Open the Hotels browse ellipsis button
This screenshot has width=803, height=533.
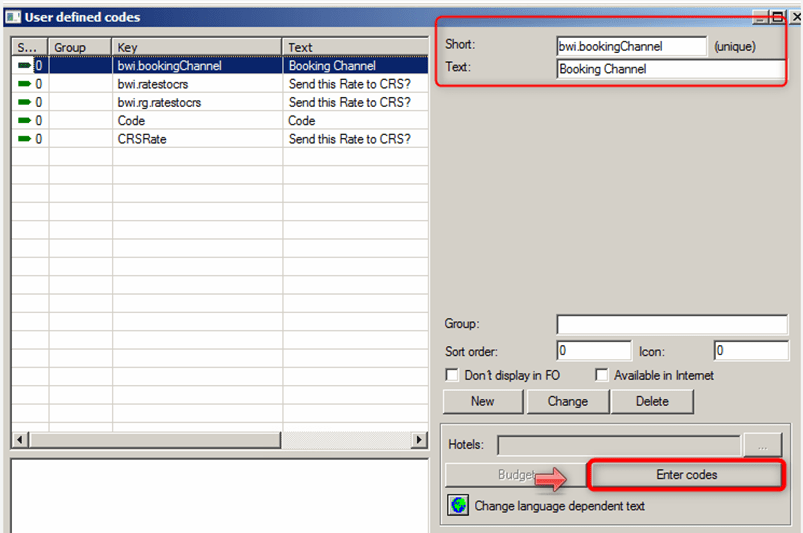[x=763, y=445]
